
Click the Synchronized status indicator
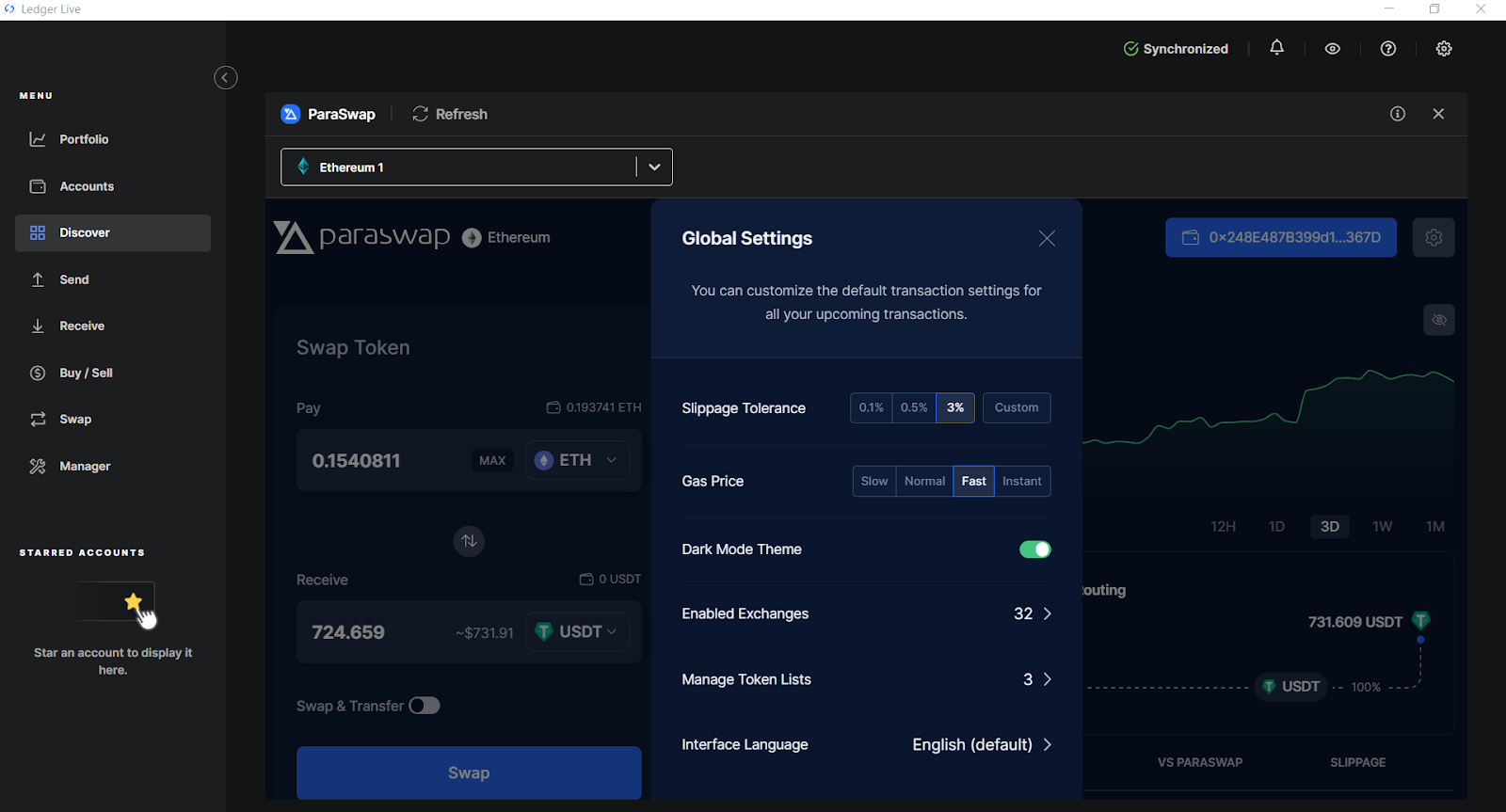click(x=1176, y=49)
